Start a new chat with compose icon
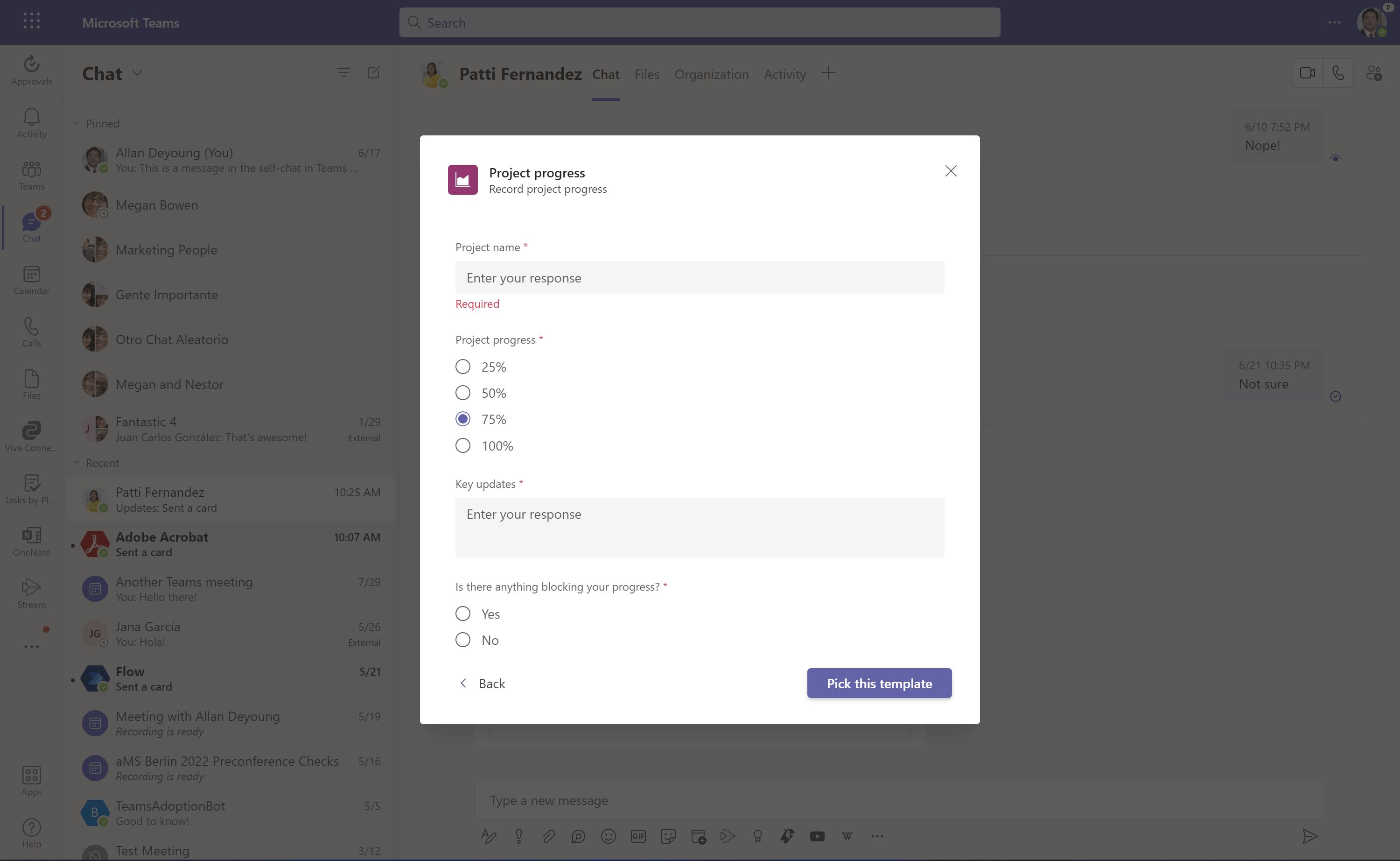 point(373,73)
